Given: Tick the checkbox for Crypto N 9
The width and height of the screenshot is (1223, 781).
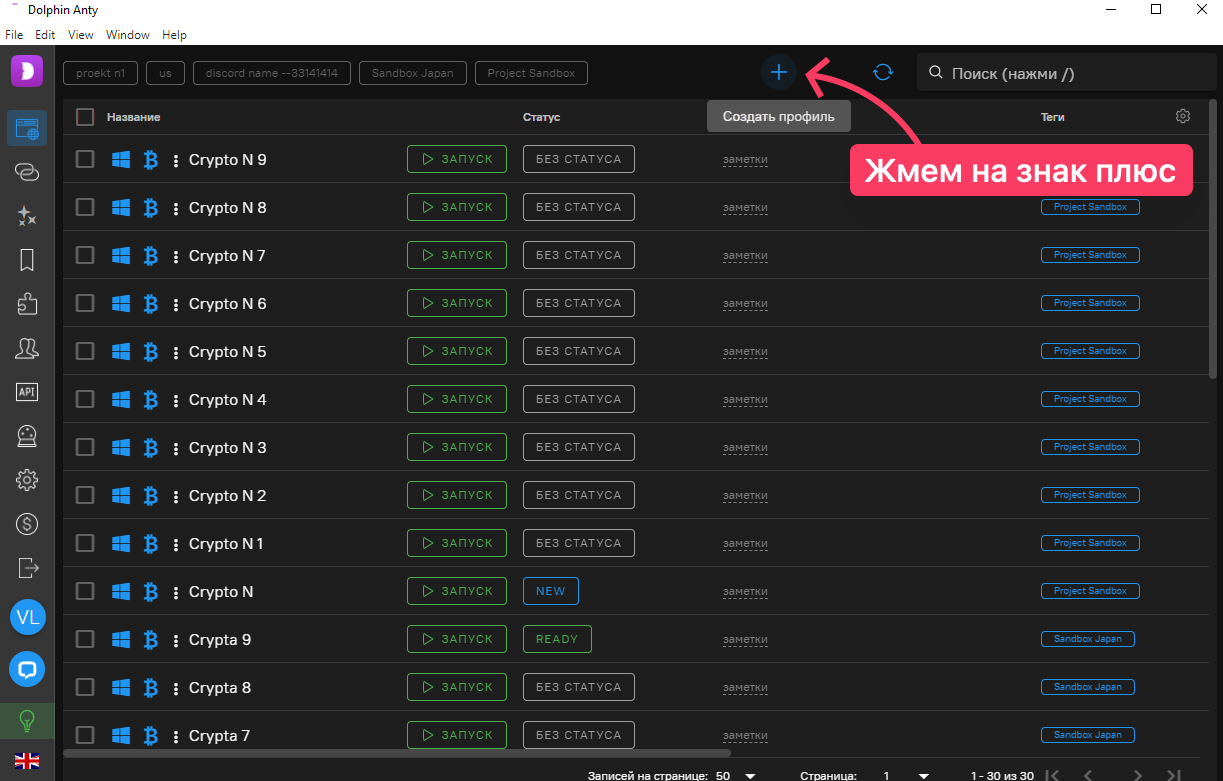Looking at the screenshot, I should [x=85, y=159].
